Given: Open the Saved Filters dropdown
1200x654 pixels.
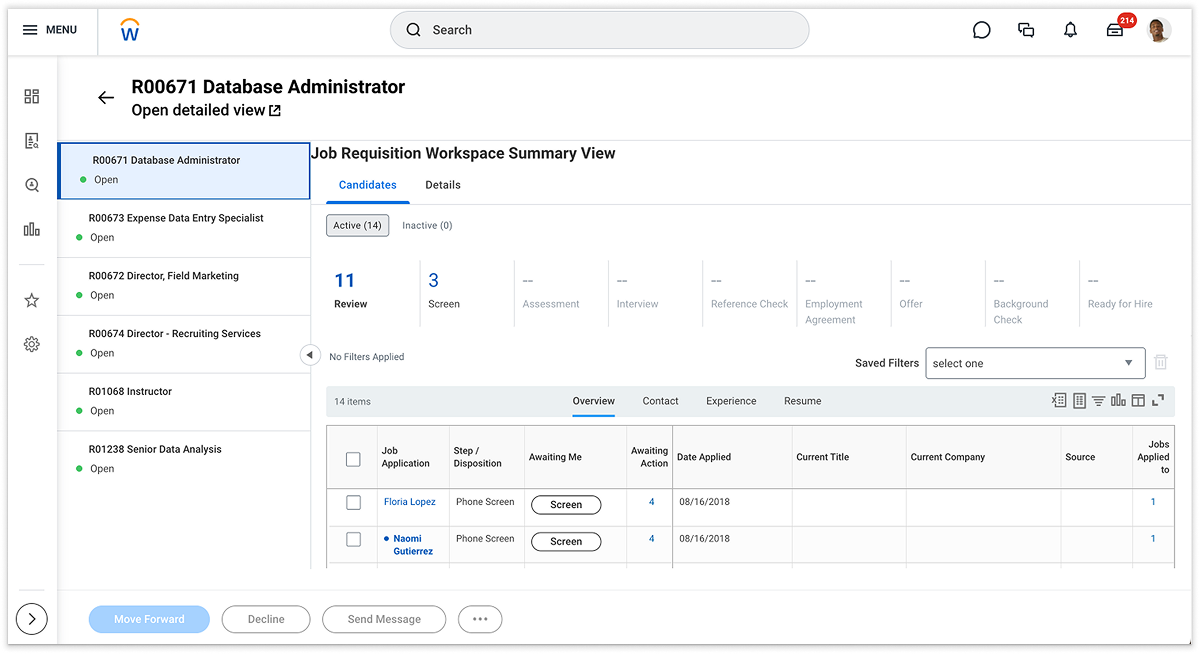Looking at the screenshot, I should point(1035,363).
